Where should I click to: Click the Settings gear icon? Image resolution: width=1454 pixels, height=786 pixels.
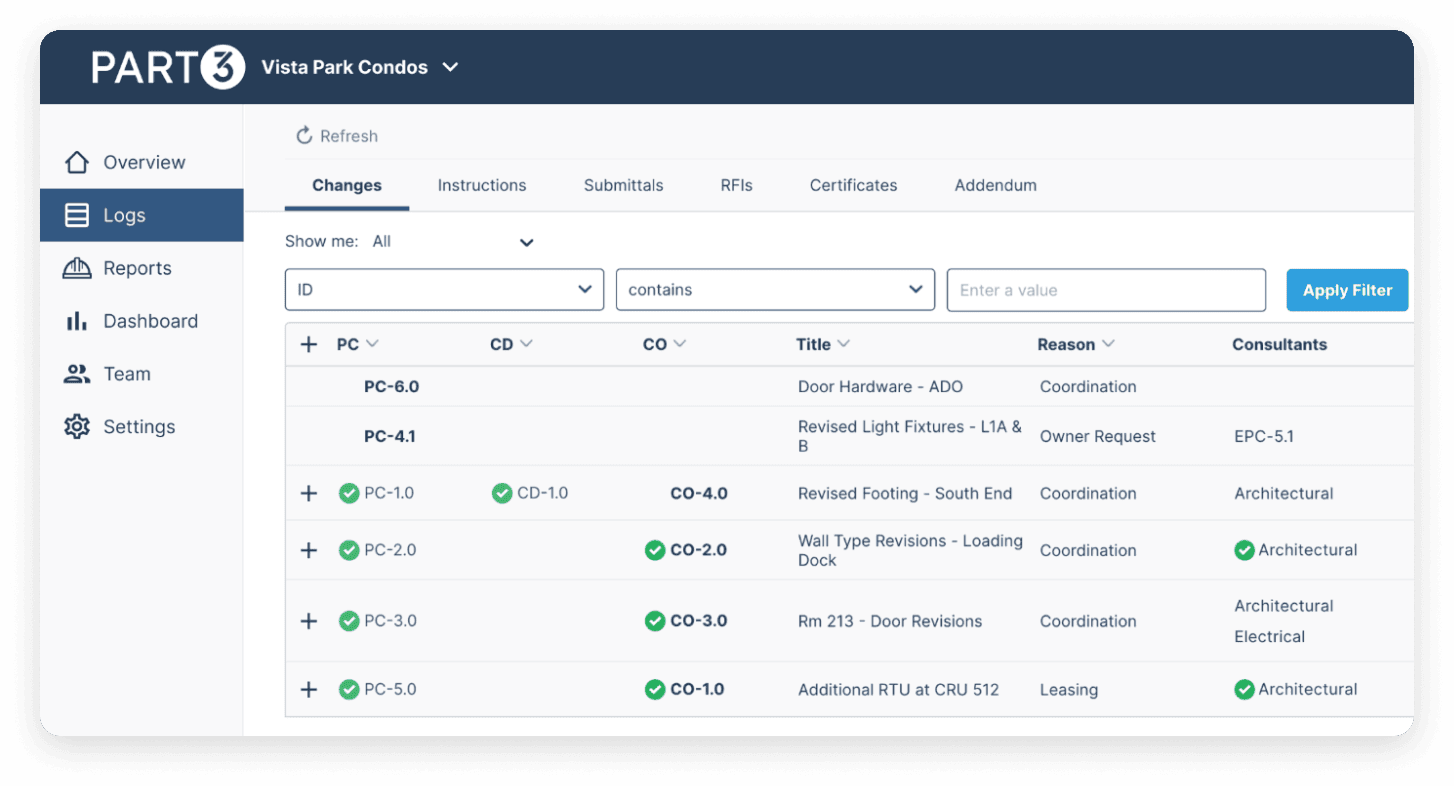(x=77, y=427)
